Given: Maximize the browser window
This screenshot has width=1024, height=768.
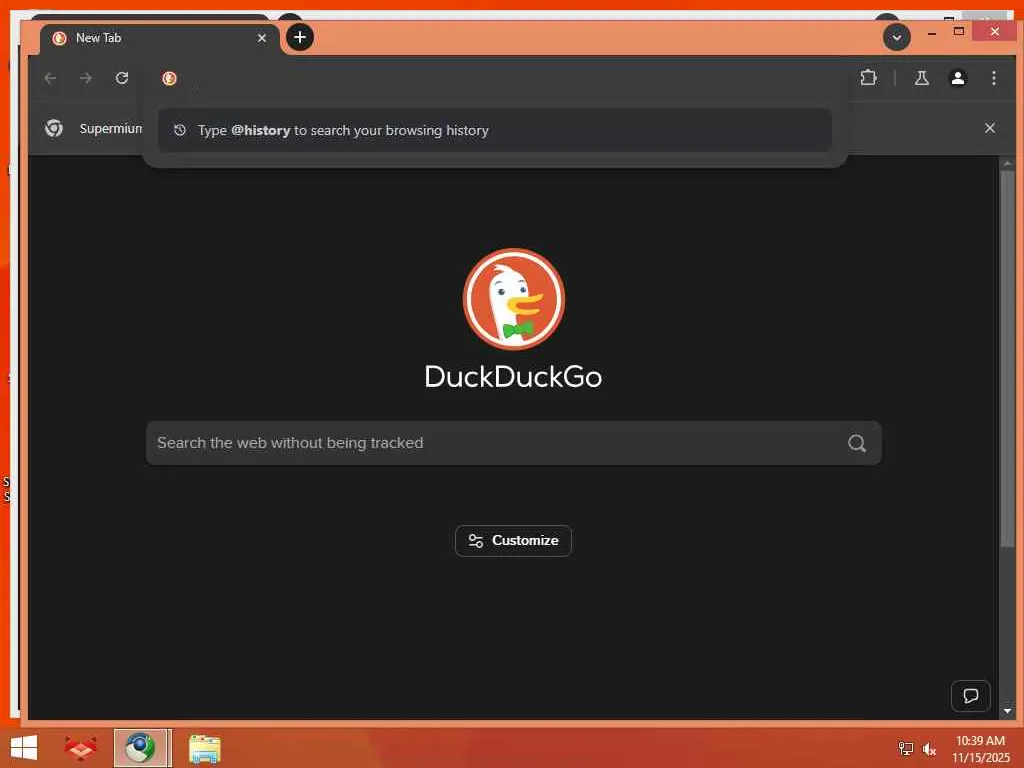Looking at the screenshot, I should point(959,31).
